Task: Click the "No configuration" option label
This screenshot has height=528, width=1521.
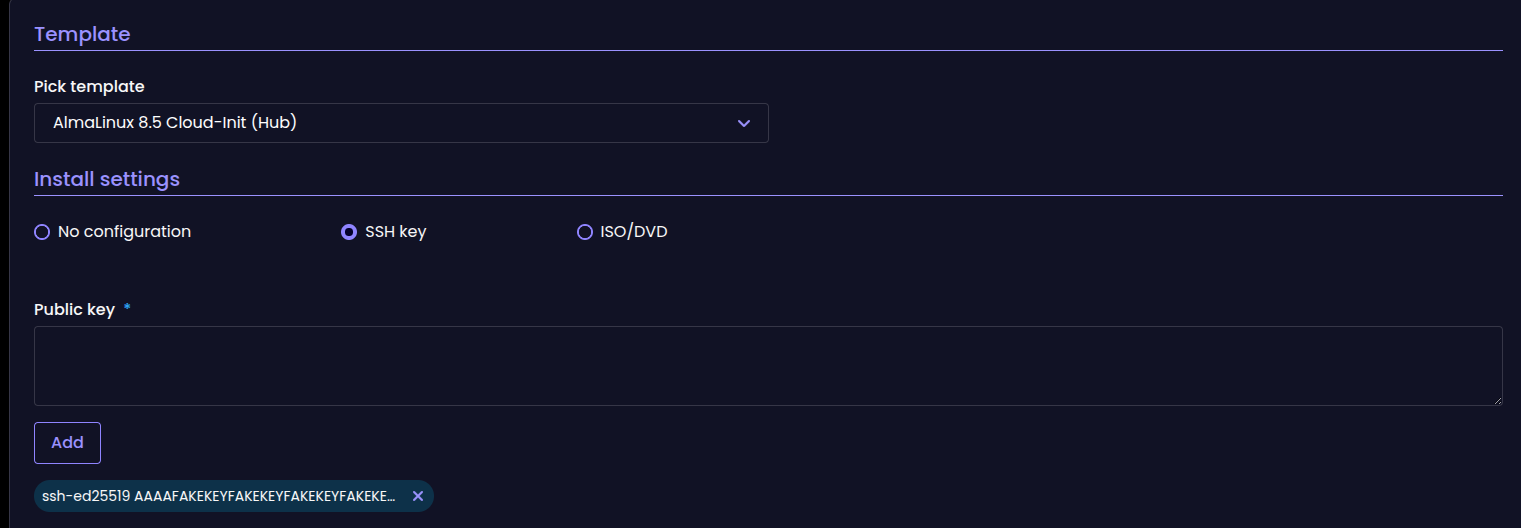Action: (x=124, y=232)
